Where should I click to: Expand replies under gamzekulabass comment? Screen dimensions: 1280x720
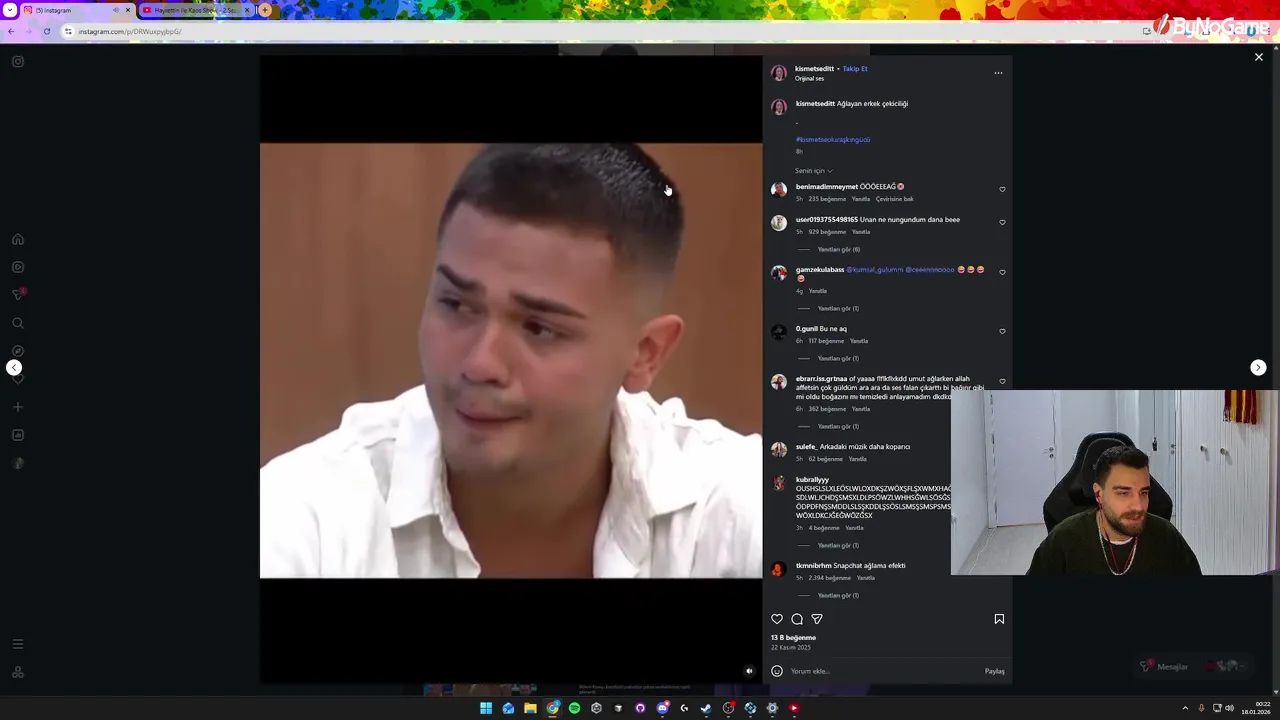[x=838, y=309]
